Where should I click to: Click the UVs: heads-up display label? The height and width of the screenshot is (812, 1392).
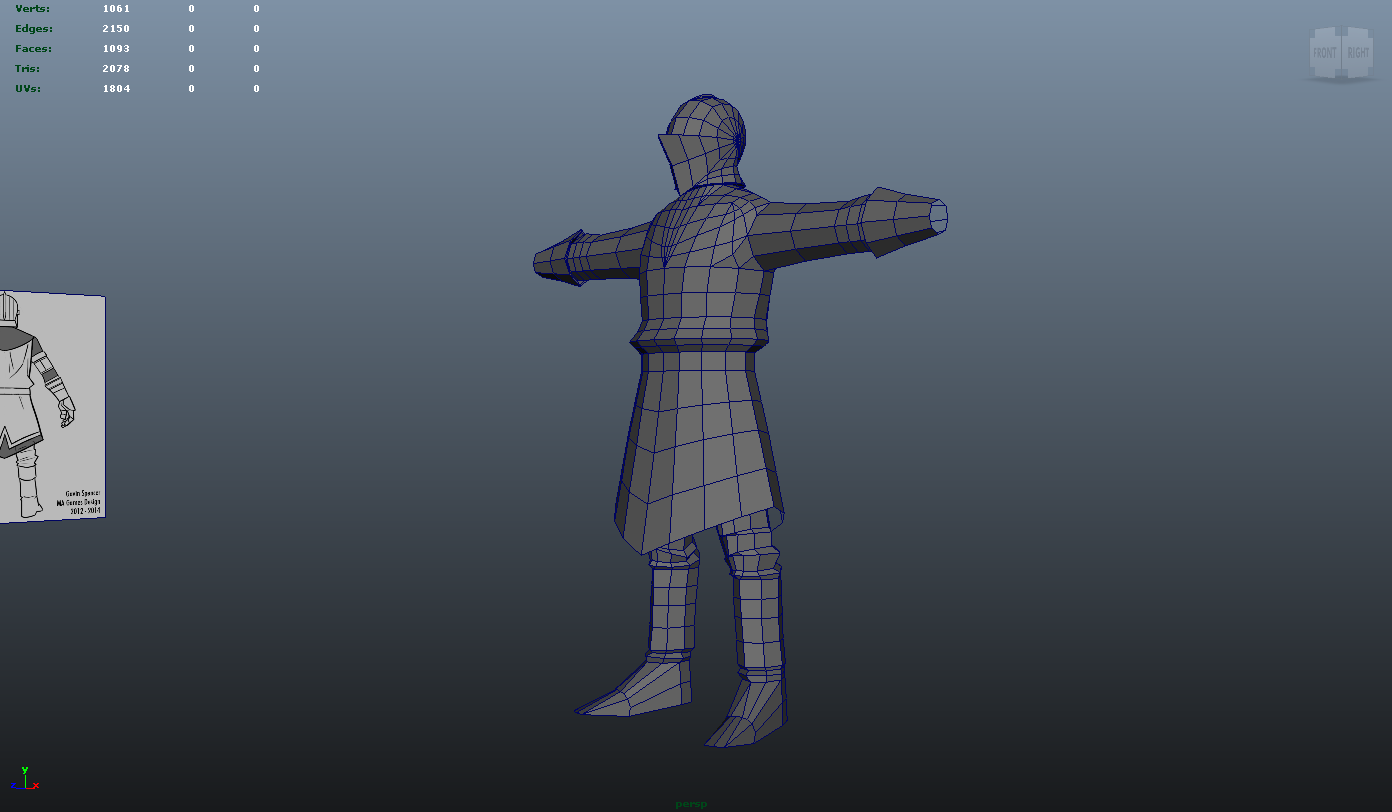[28, 89]
